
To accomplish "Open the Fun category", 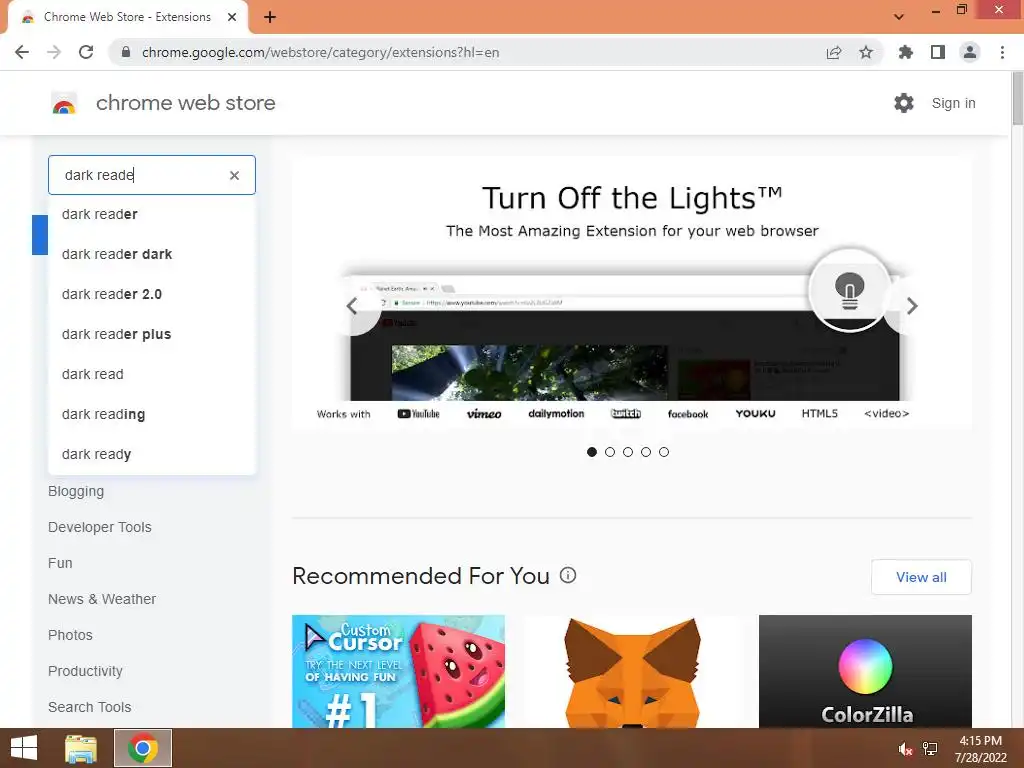I will [x=60, y=563].
